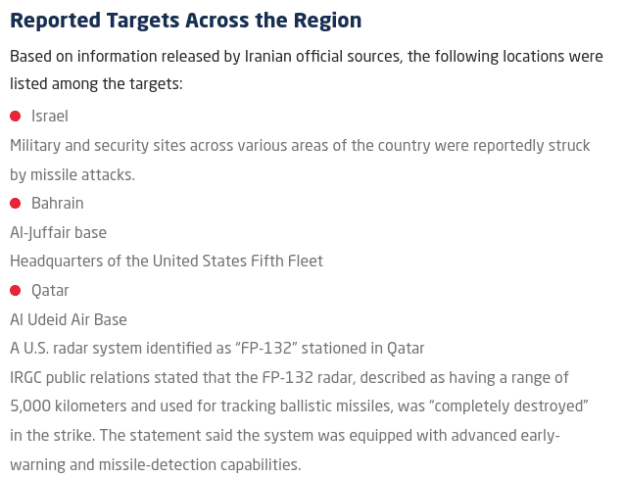Click the Al Udeid Air Base line
The image size is (625, 477).
pyautogui.click(x=69, y=320)
